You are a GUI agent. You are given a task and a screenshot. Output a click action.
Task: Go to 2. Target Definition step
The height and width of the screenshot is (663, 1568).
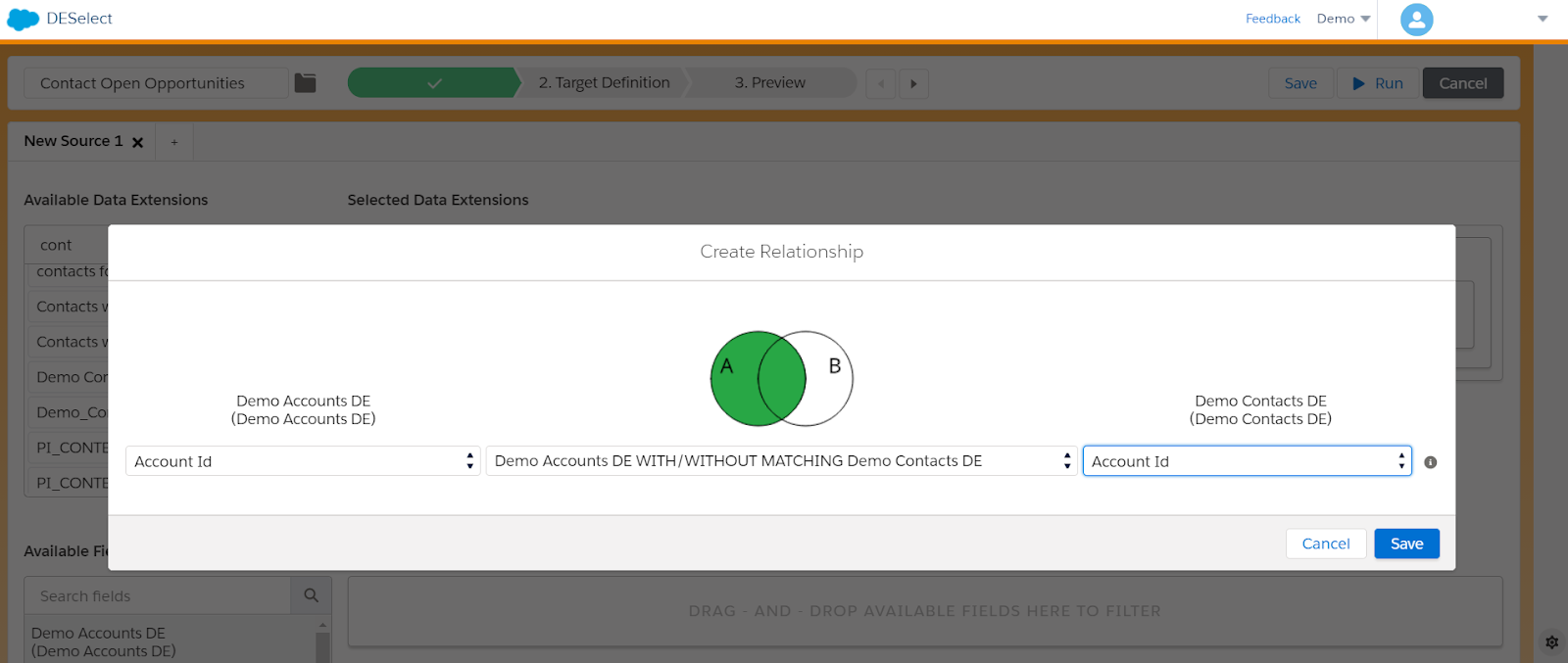click(604, 83)
